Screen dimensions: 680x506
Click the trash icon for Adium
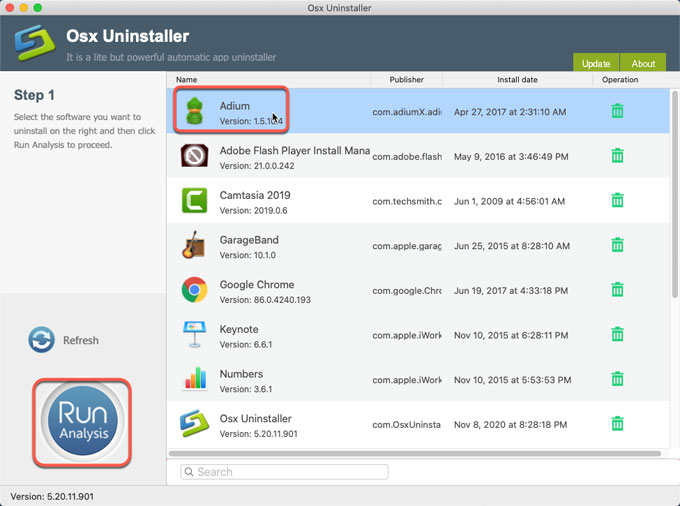pos(617,111)
